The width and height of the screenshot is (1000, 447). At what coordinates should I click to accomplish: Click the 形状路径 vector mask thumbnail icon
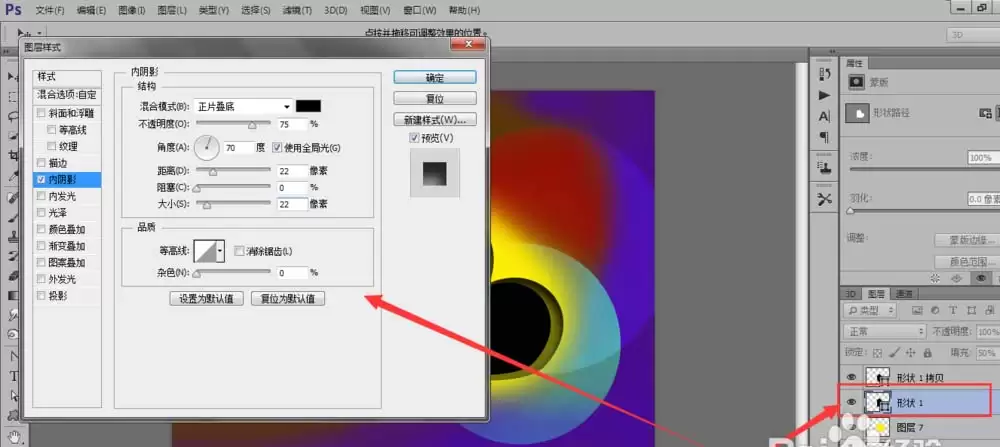[857, 114]
